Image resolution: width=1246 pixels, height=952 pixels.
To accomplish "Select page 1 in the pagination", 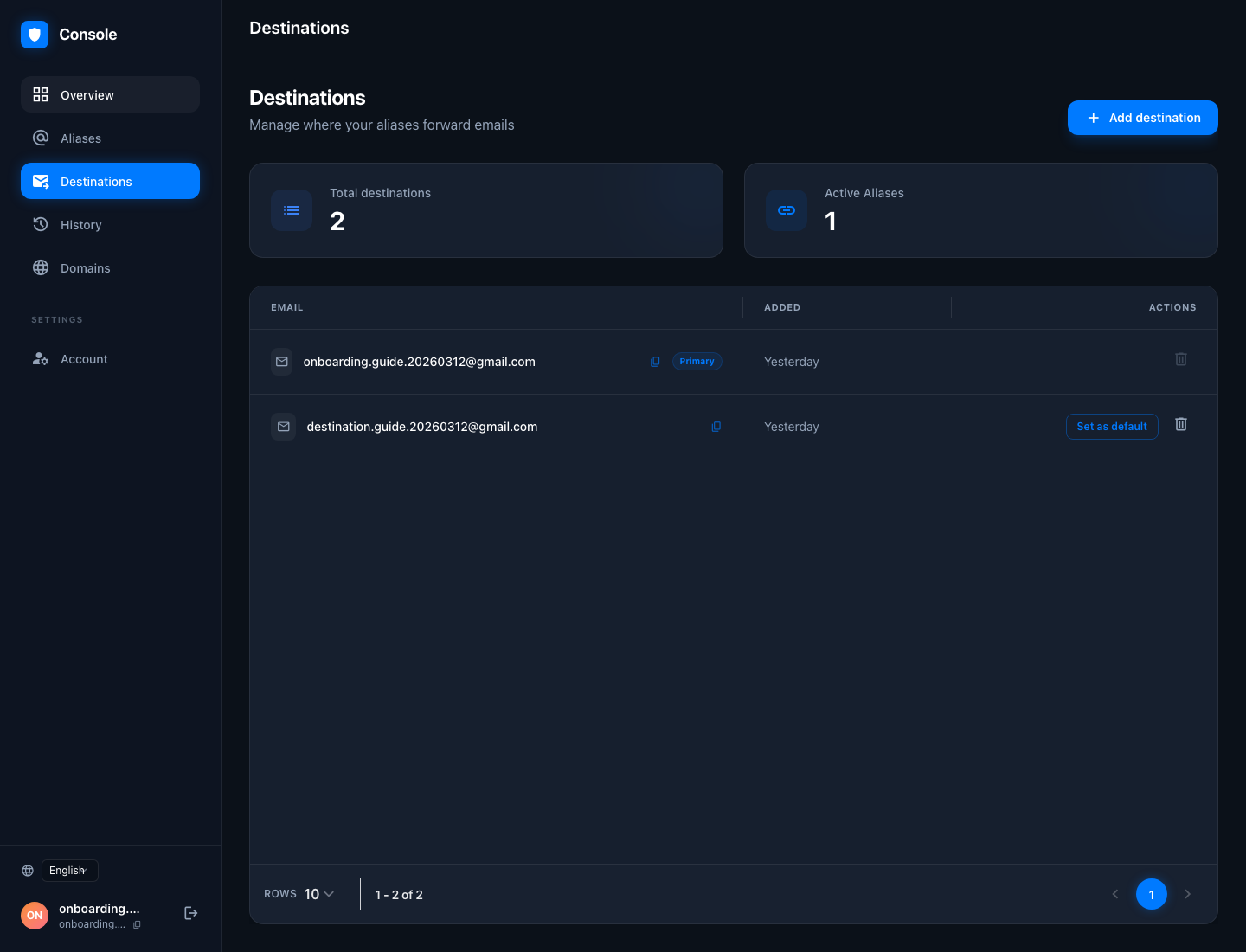I will (1151, 894).
